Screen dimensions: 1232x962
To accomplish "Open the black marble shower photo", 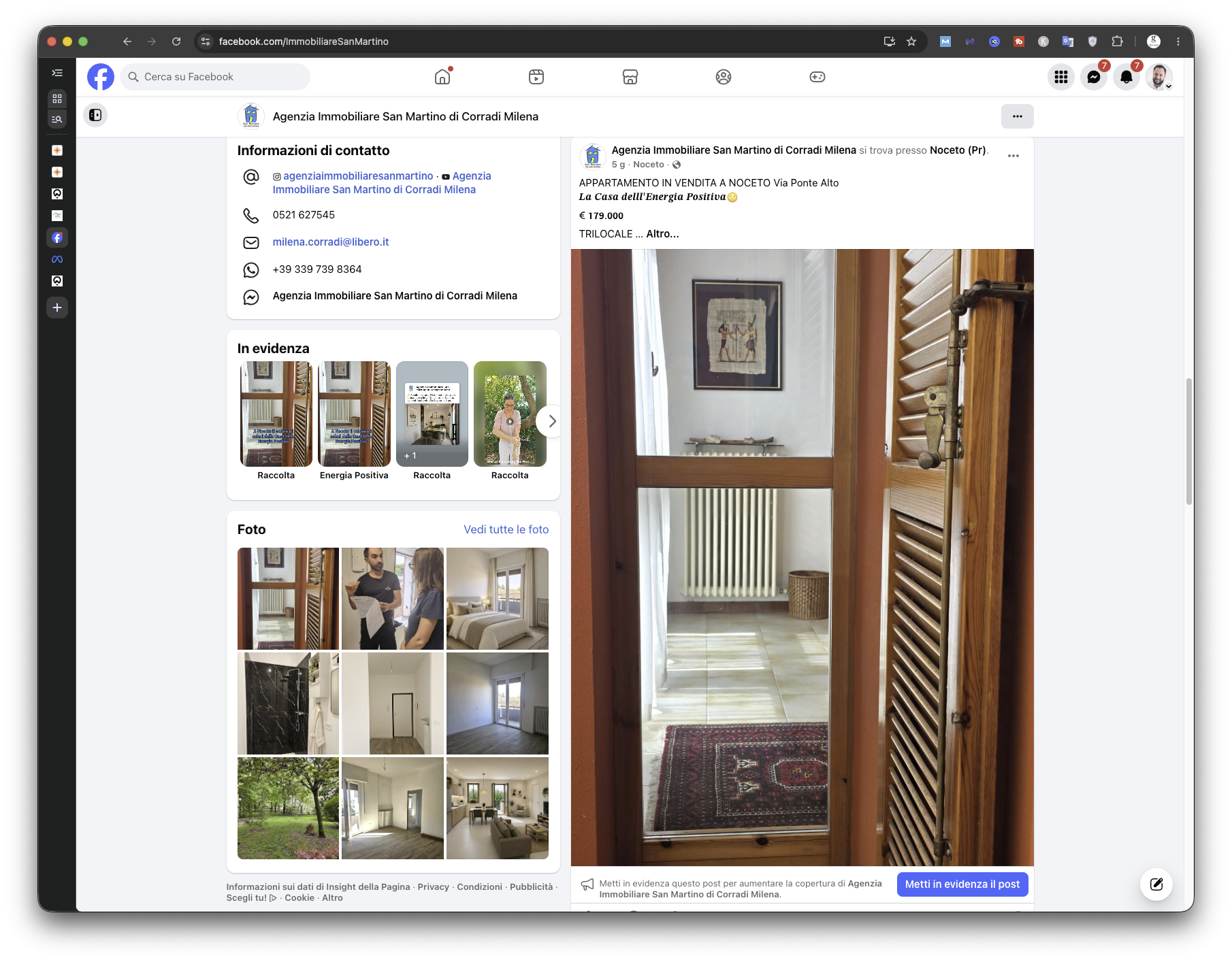I will (288, 703).
